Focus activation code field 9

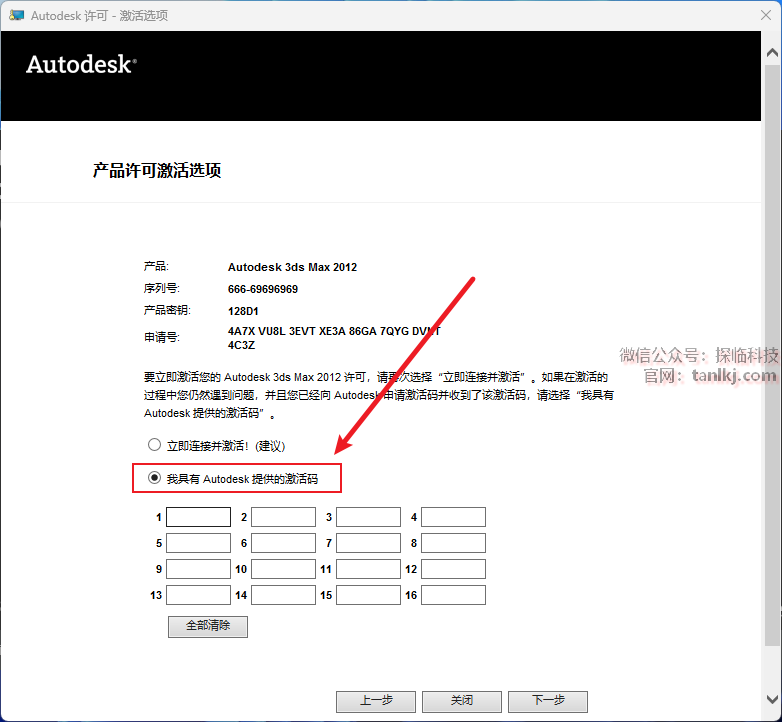coord(198,569)
